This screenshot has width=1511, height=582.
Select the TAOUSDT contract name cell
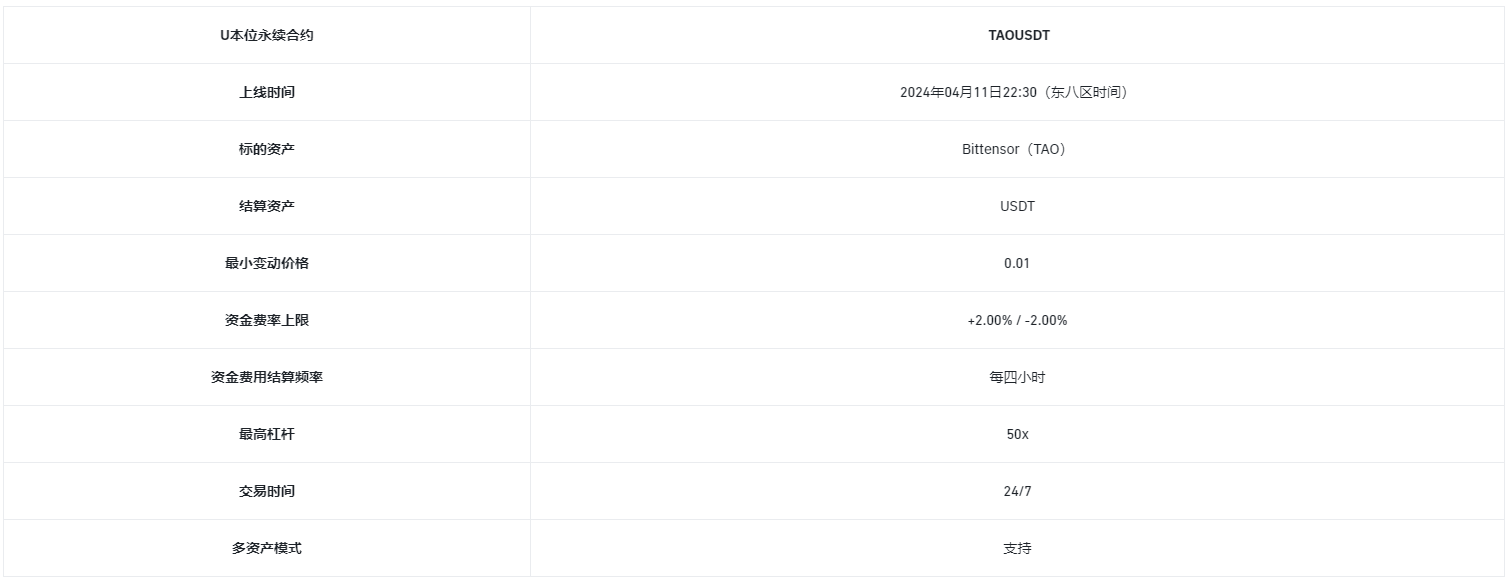[x=1018, y=35]
